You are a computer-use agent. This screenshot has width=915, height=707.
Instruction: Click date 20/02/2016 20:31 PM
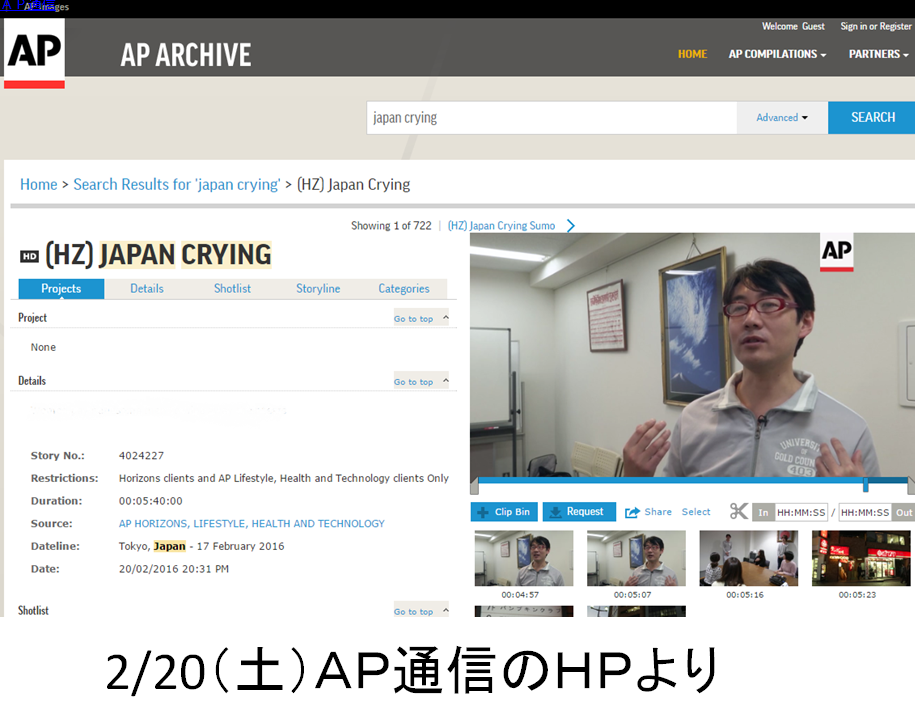[174, 569]
